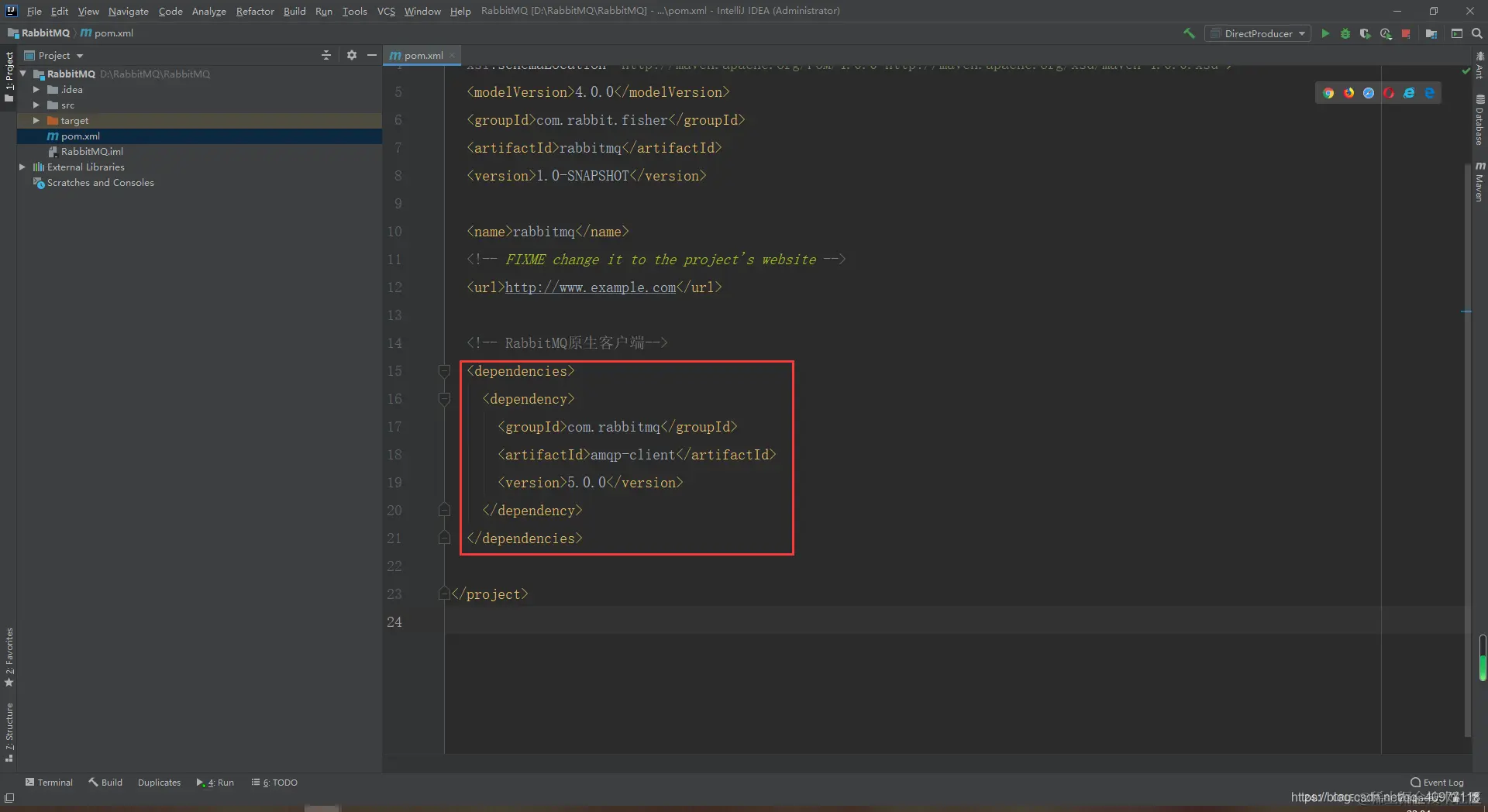Expand the src folder
The height and width of the screenshot is (812, 1488).
(36, 105)
